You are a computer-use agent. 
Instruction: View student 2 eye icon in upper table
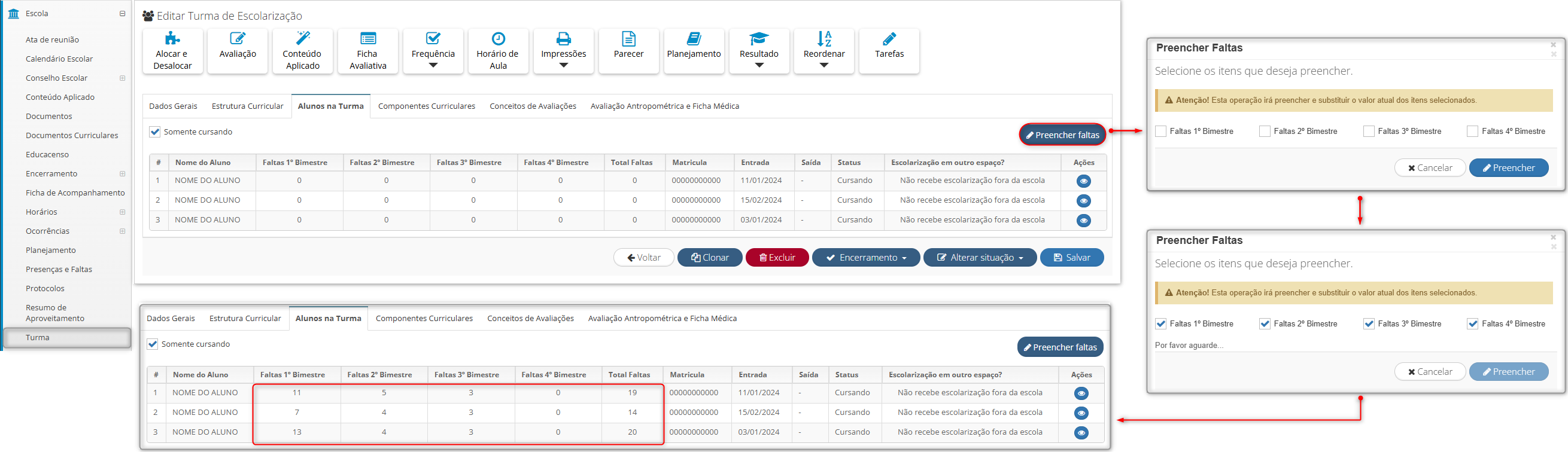[1083, 201]
